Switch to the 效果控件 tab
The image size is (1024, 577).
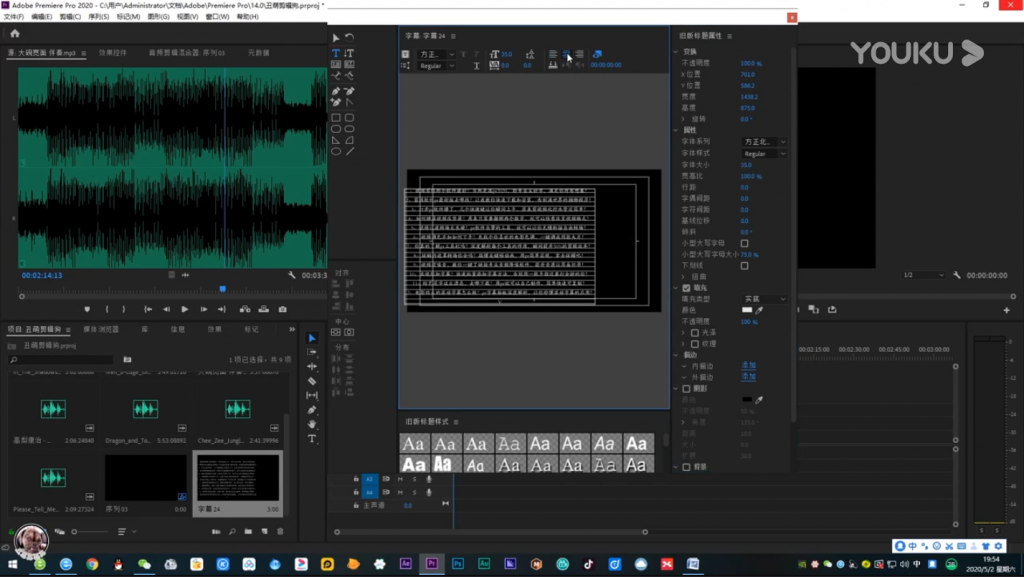click(x=112, y=53)
